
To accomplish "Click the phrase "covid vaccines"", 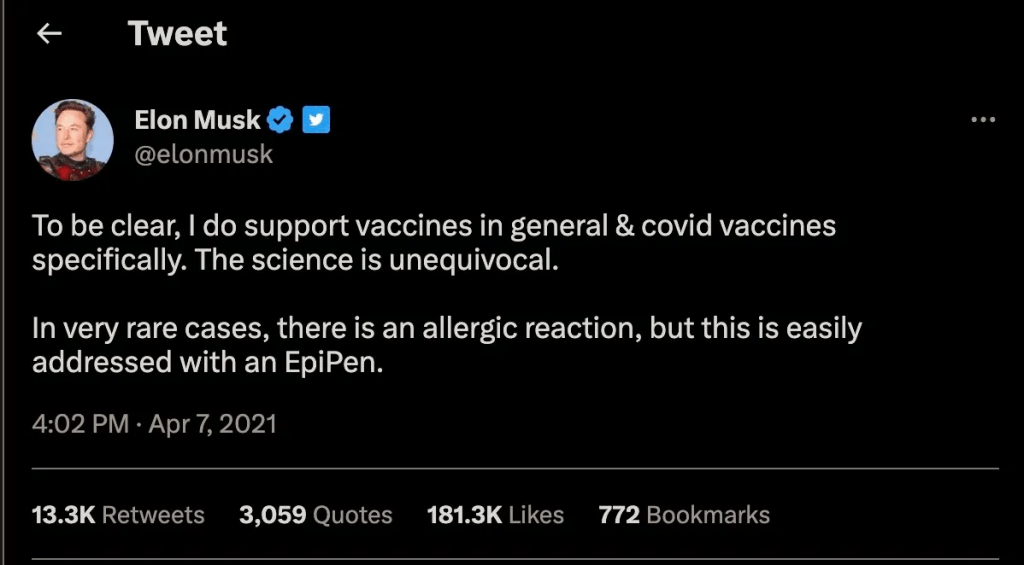I will (738, 226).
